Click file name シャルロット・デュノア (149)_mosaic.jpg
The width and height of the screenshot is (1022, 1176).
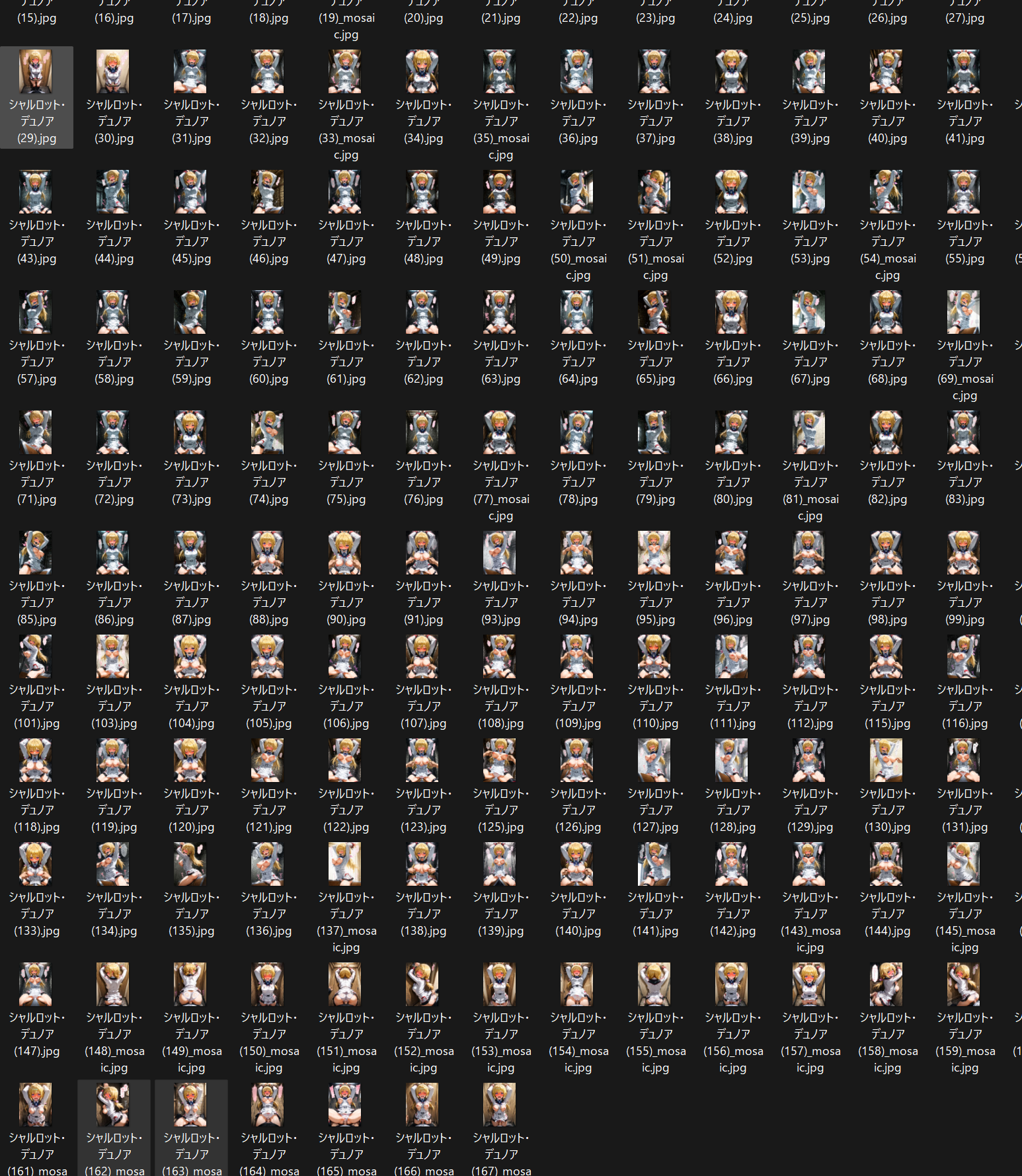click(192, 1043)
